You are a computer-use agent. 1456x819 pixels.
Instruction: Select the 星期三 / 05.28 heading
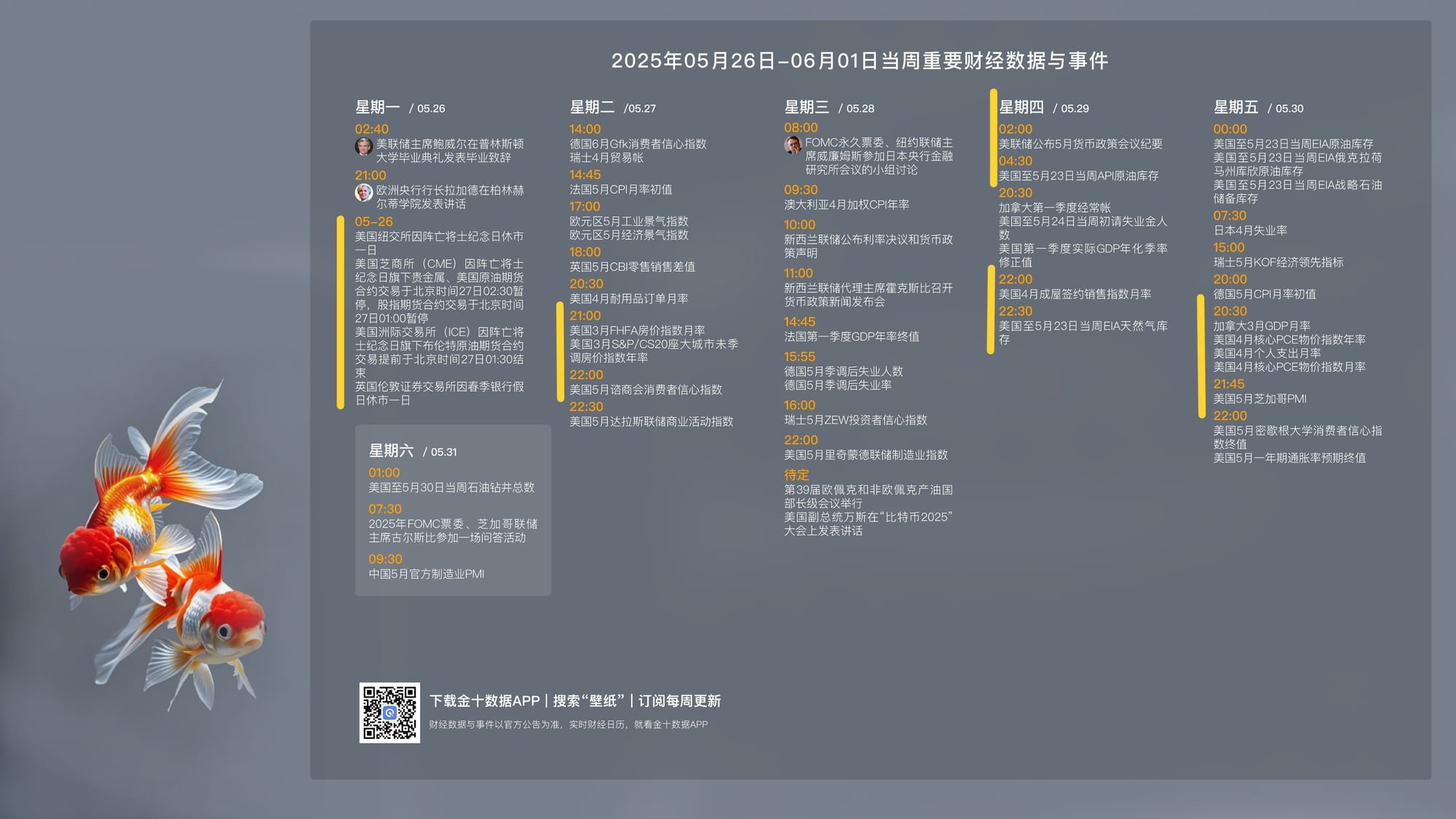pyautogui.click(x=829, y=108)
